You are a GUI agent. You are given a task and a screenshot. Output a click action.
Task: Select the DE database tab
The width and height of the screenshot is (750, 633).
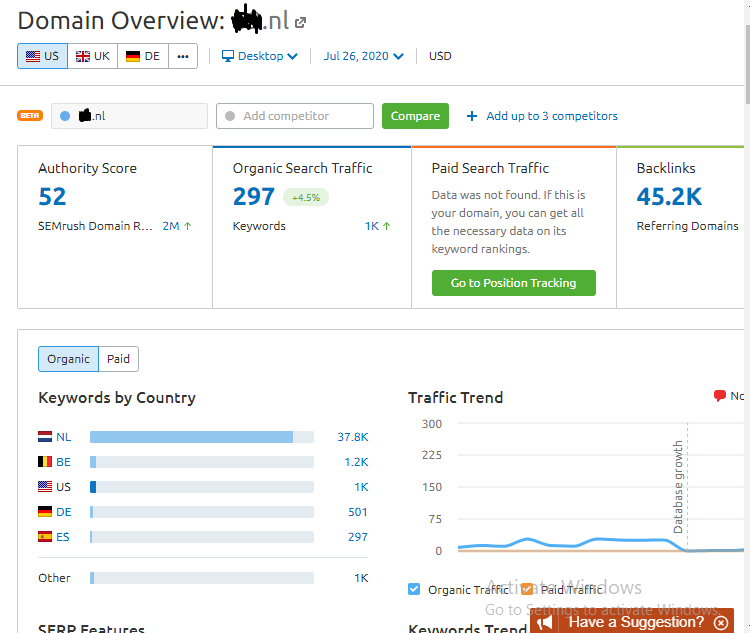pyautogui.click(x=143, y=56)
